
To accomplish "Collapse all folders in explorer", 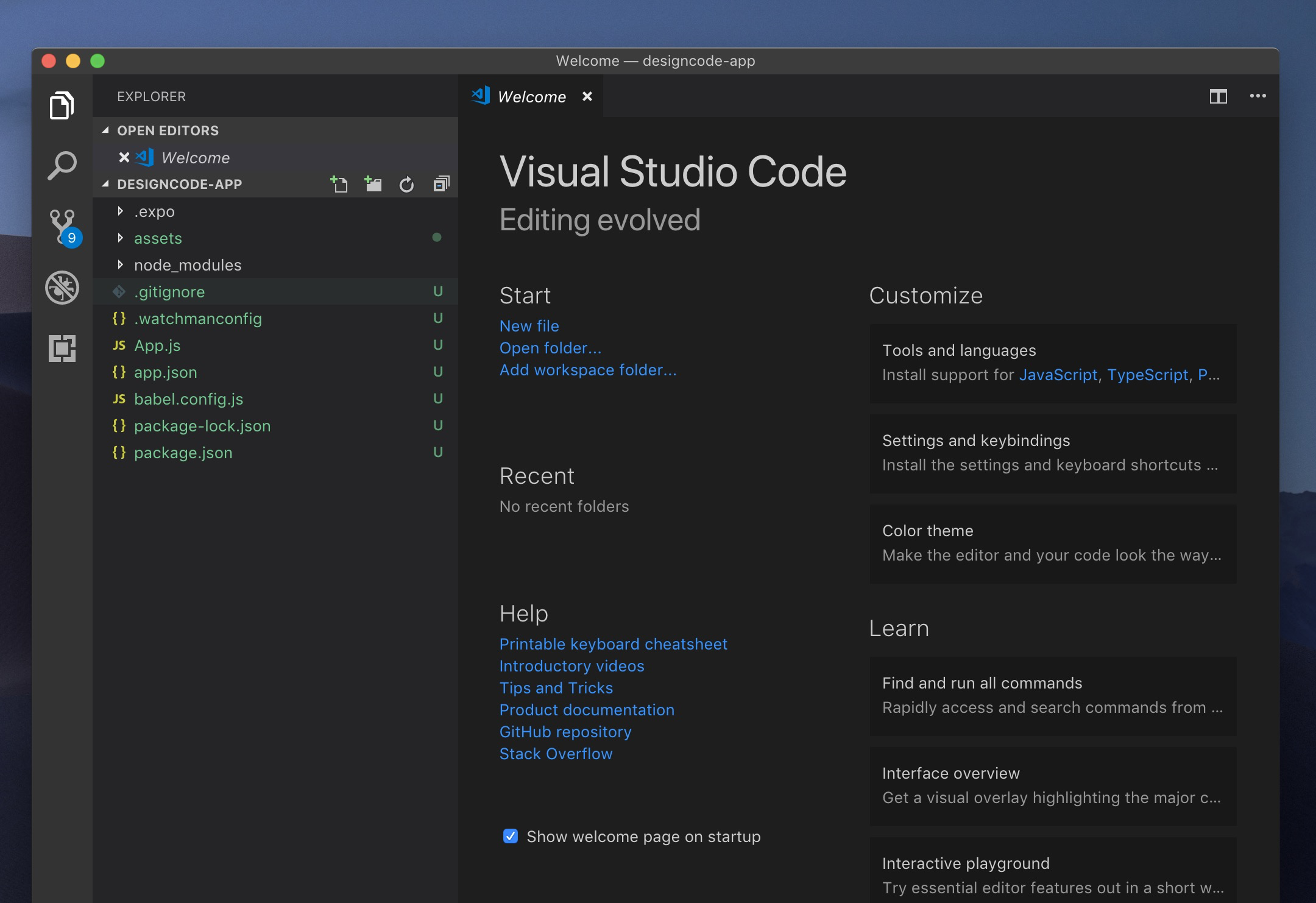I will point(441,183).
